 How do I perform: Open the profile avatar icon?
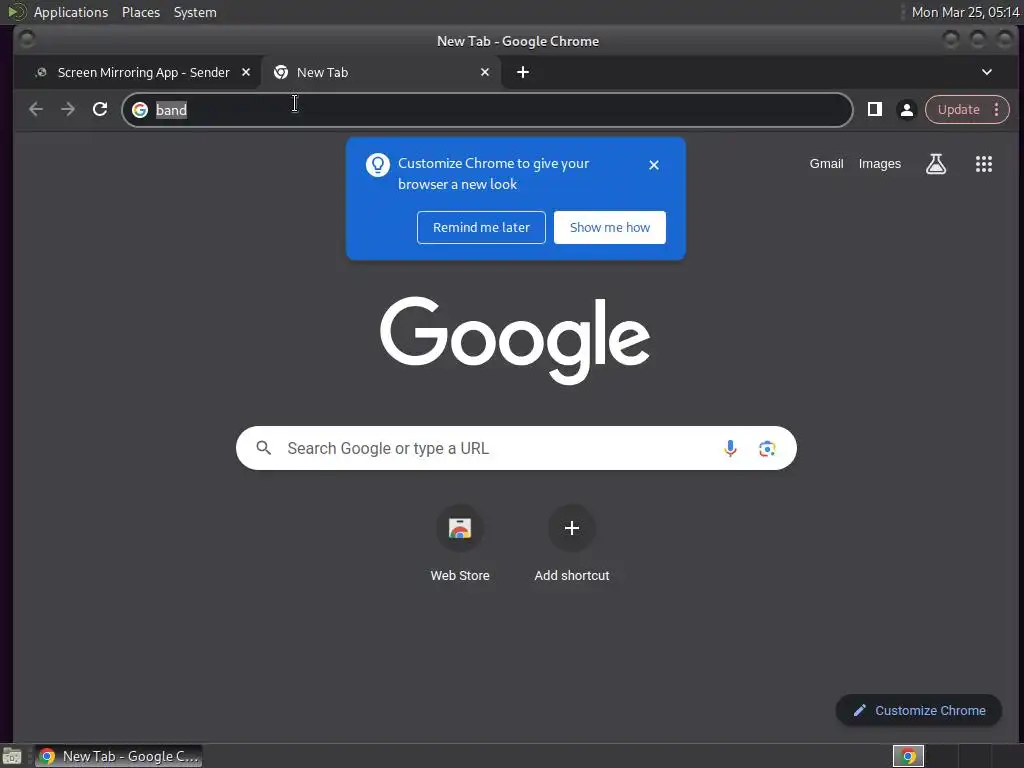906,110
